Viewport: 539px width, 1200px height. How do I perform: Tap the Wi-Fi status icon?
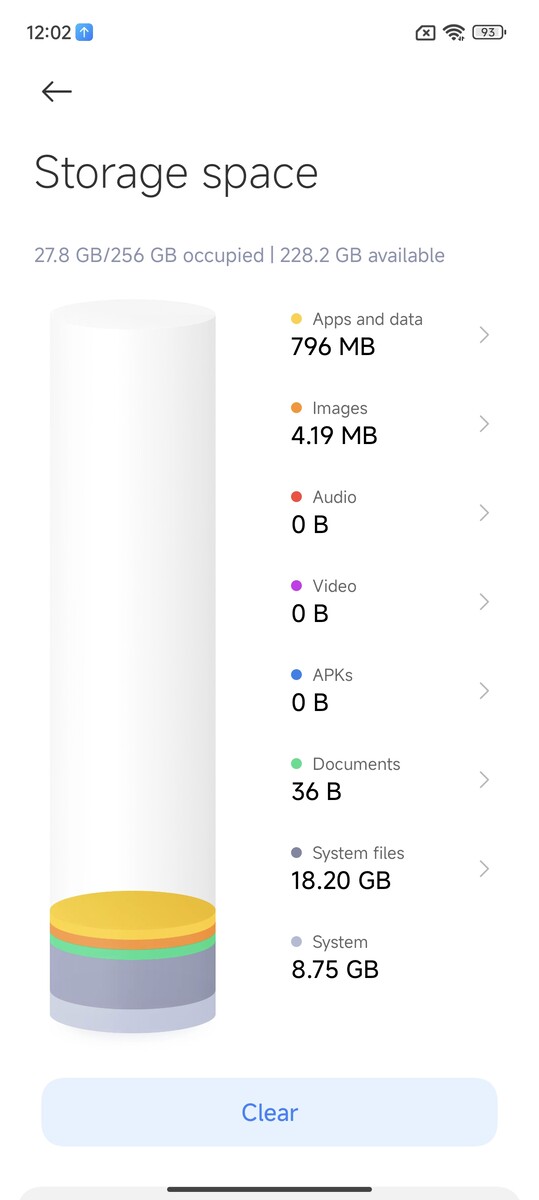coord(455,32)
